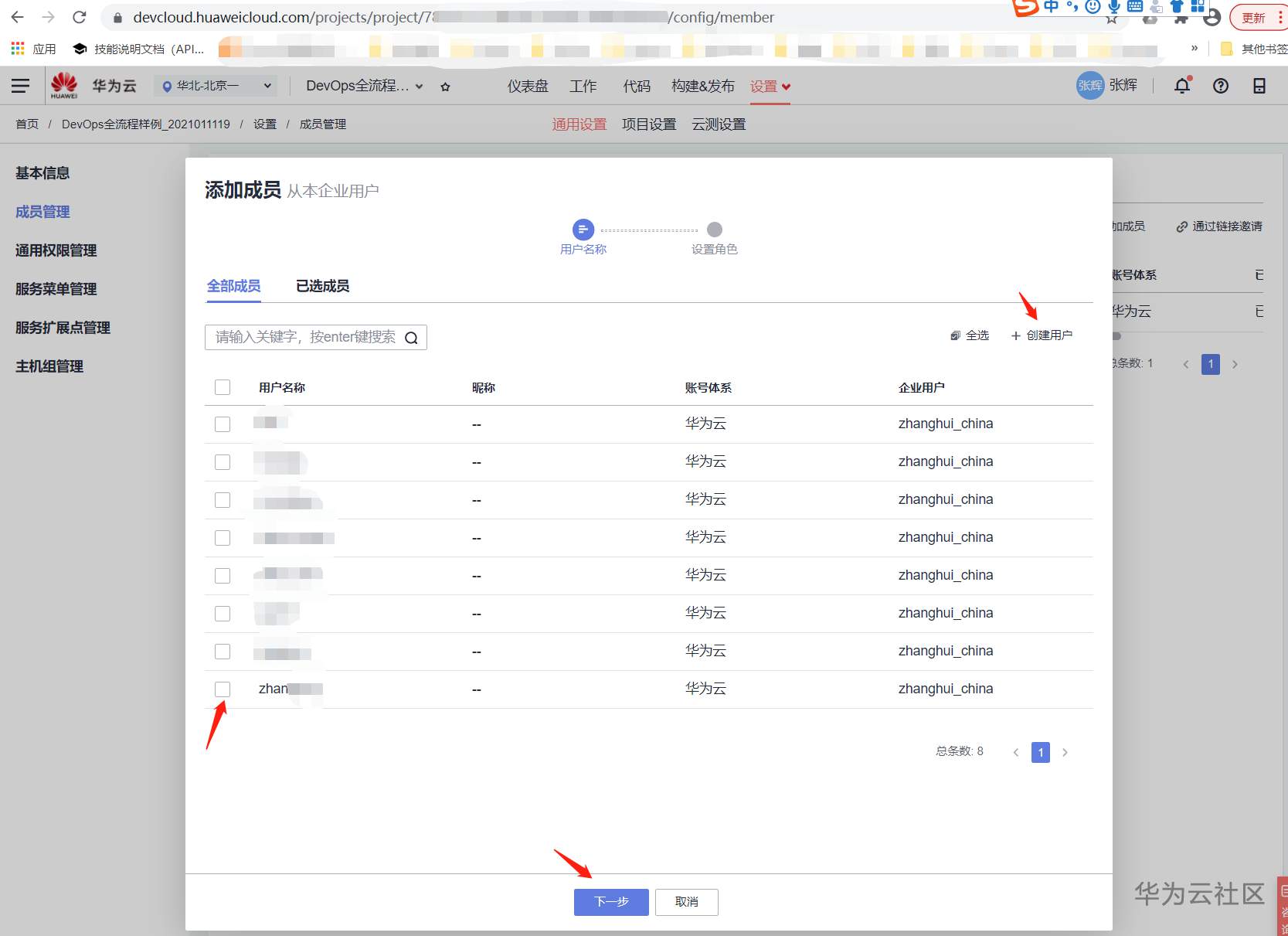Open 成员管理 in the sidebar
Screen dimensions: 1288x936
point(42,212)
